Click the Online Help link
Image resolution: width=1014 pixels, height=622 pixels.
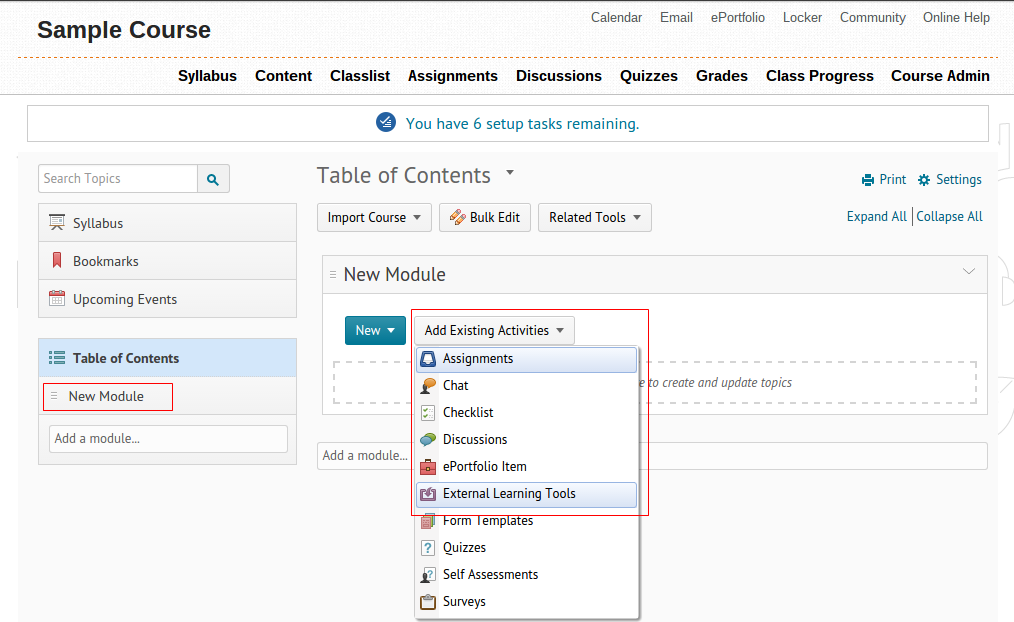click(956, 17)
